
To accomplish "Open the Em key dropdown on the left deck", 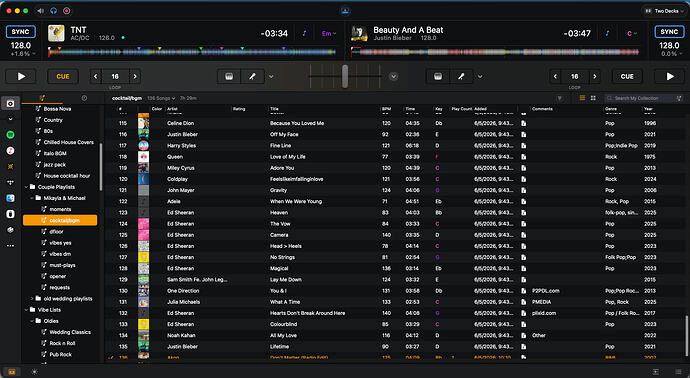I will coord(329,33).
